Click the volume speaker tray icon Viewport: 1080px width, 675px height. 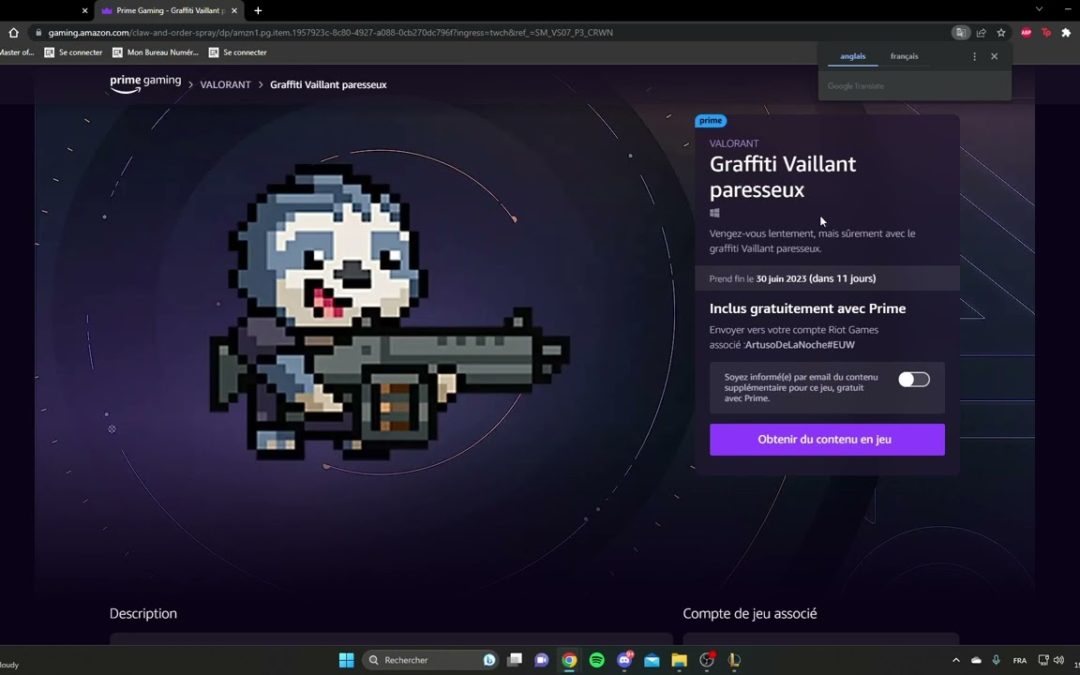point(1059,660)
